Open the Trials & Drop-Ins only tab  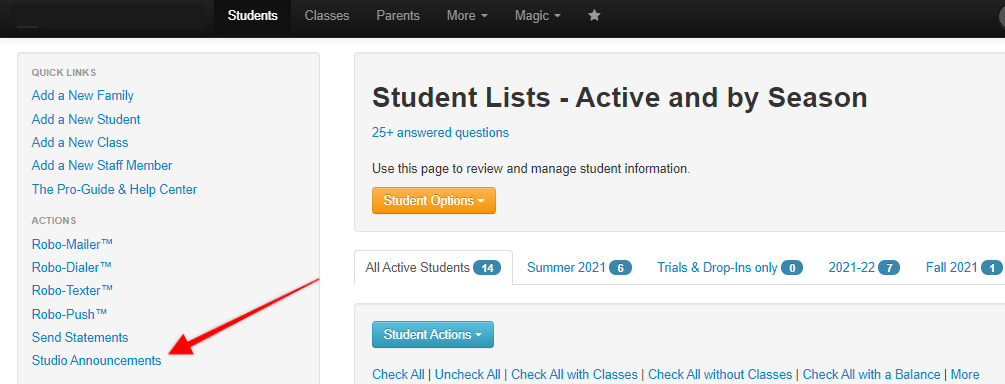point(730,267)
